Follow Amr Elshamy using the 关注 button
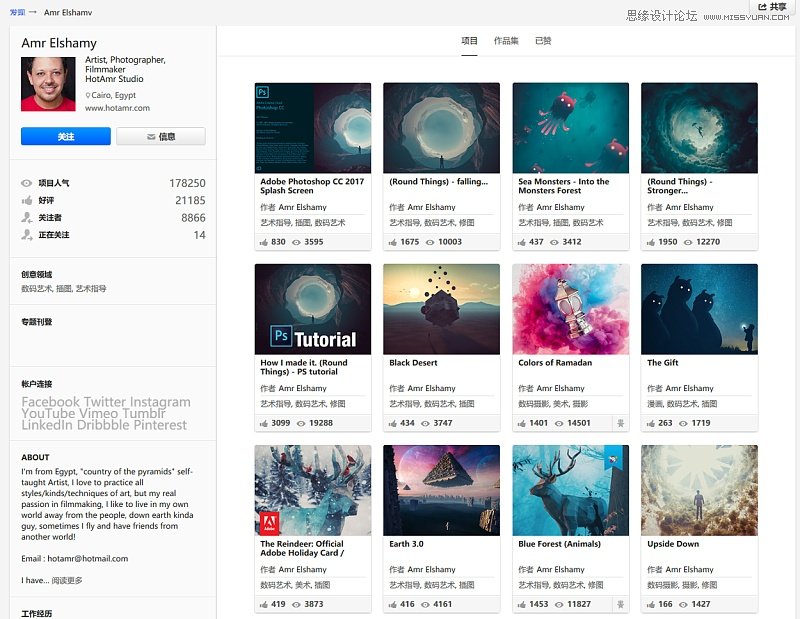 pyautogui.click(x=64, y=136)
